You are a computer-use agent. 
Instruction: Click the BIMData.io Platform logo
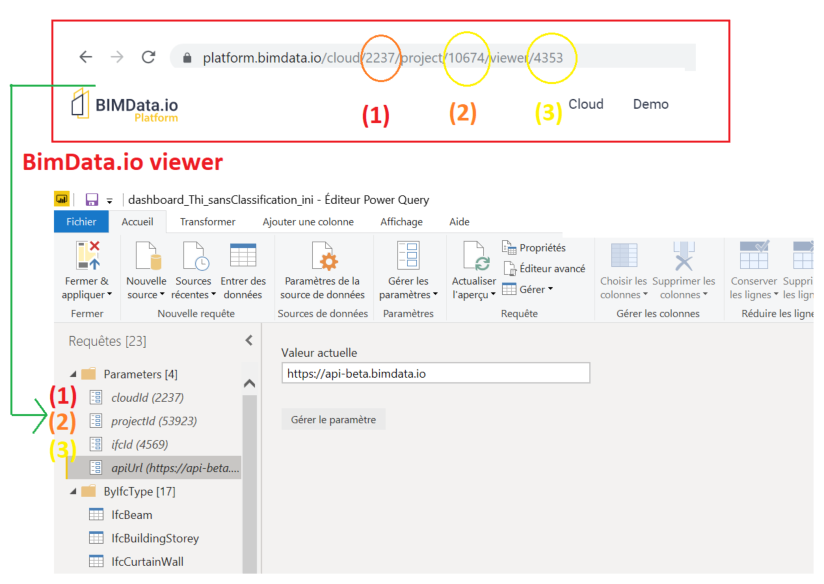click(125, 106)
